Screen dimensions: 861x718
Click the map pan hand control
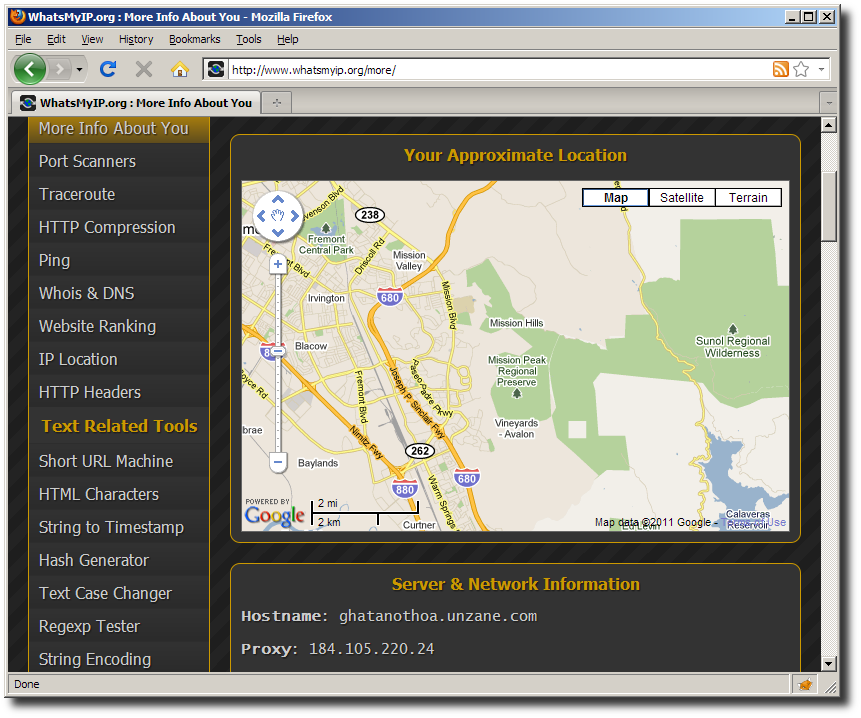tap(278, 215)
